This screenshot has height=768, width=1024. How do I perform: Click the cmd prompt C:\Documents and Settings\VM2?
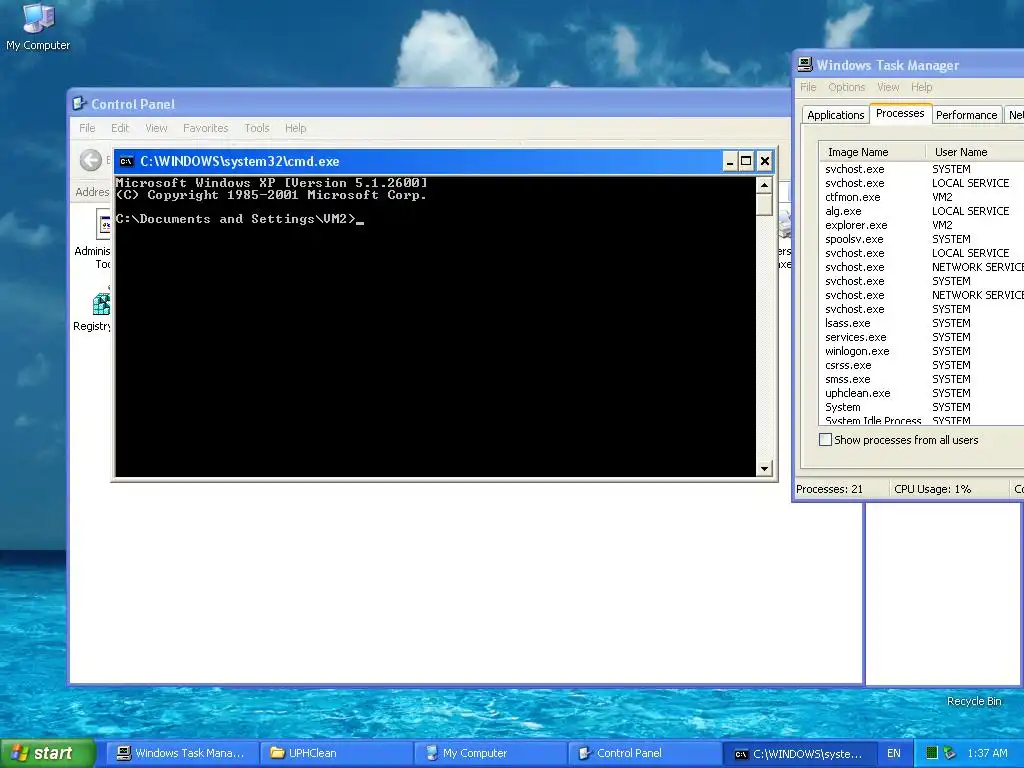point(236,219)
